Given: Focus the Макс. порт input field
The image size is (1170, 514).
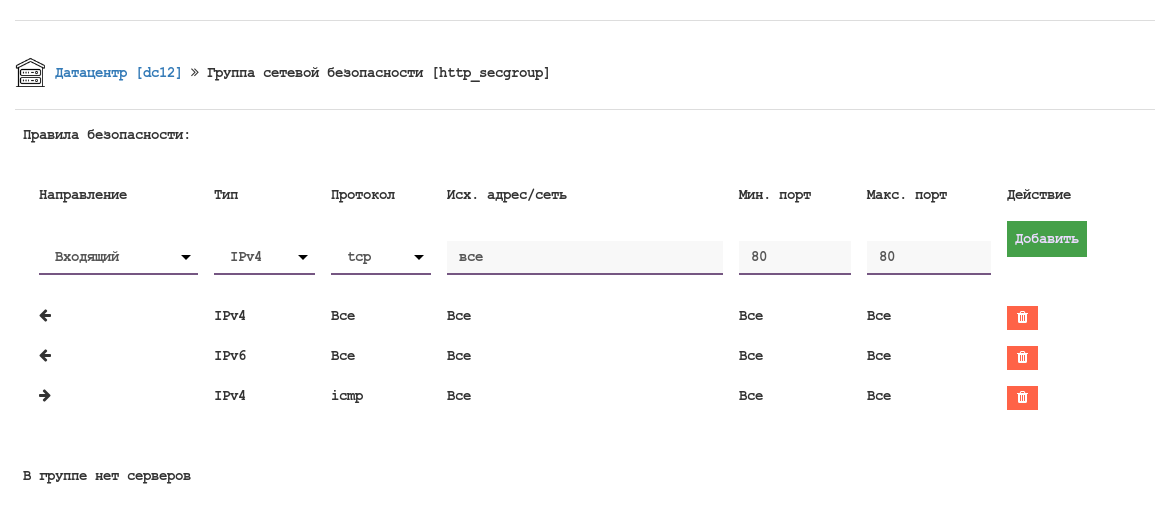Looking at the screenshot, I should click(928, 257).
